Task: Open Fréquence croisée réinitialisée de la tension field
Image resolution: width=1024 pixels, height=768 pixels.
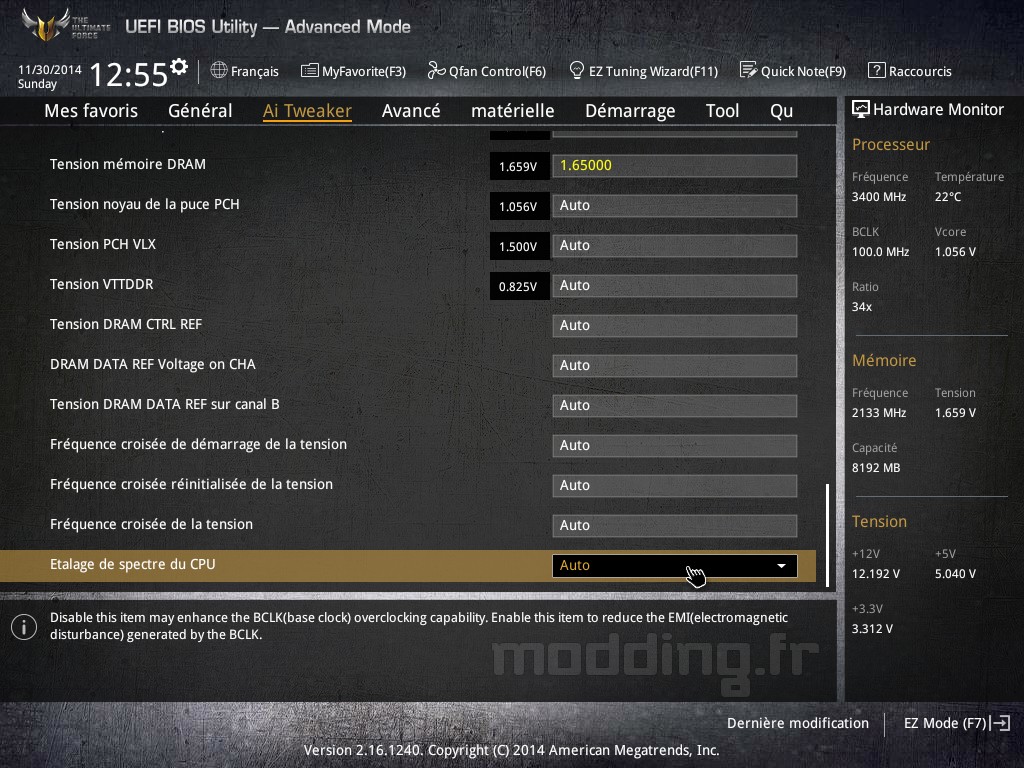Action: click(x=675, y=485)
